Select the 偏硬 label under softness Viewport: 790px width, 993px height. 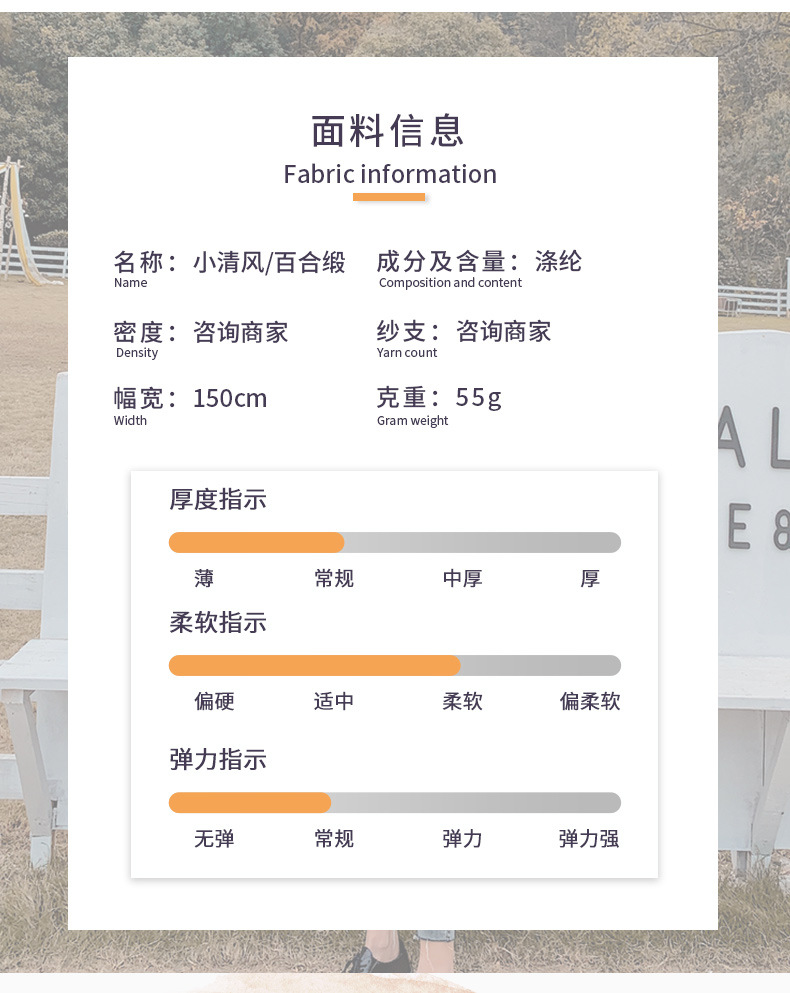pyautogui.click(x=214, y=702)
